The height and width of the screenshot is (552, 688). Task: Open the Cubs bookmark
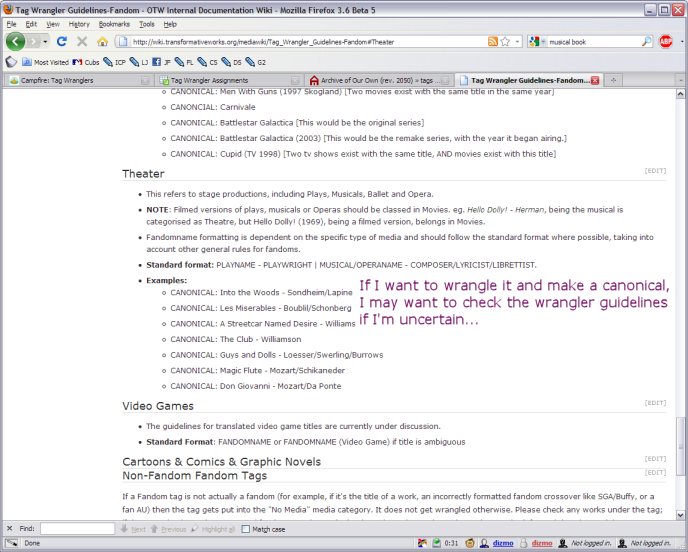coord(86,62)
